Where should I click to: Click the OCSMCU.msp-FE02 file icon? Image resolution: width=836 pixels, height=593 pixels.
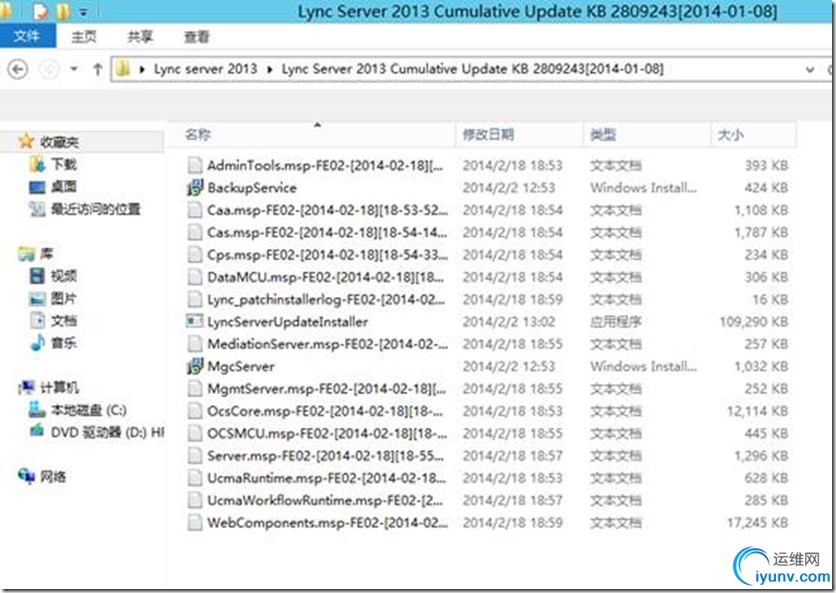pyautogui.click(x=195, y=434)
